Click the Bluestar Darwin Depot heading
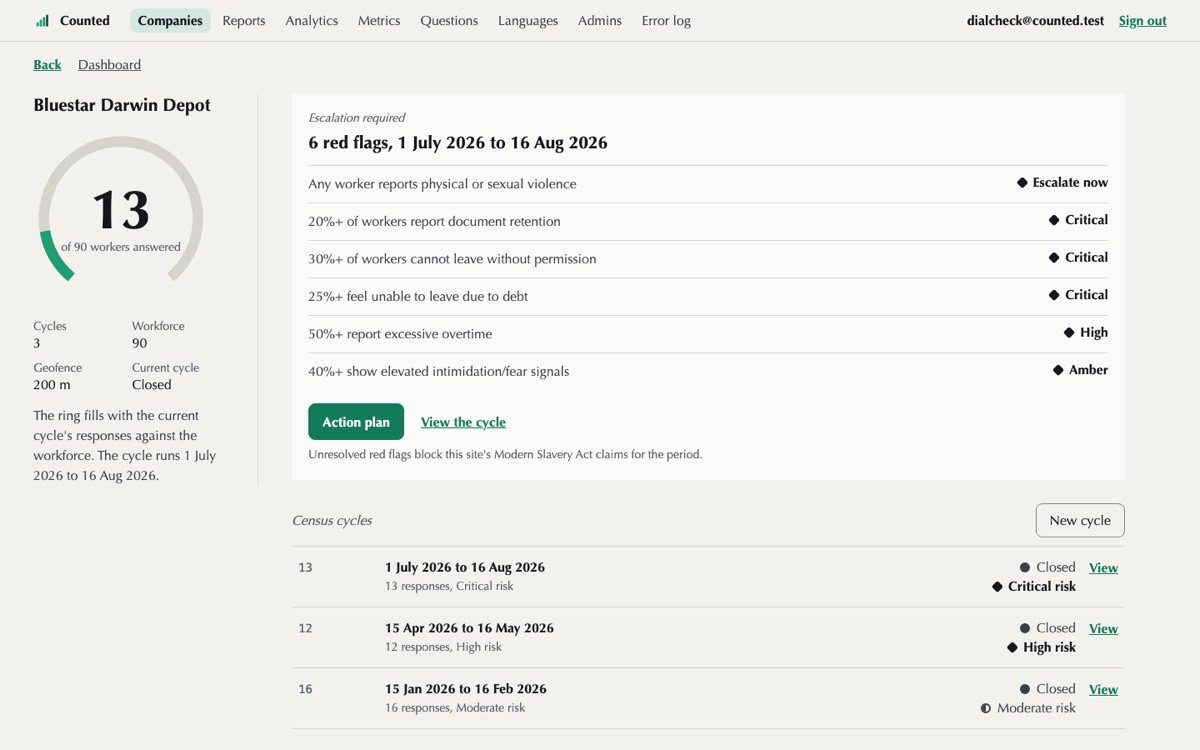This screenshot has height=750, width=1200. tap(122, 105)
